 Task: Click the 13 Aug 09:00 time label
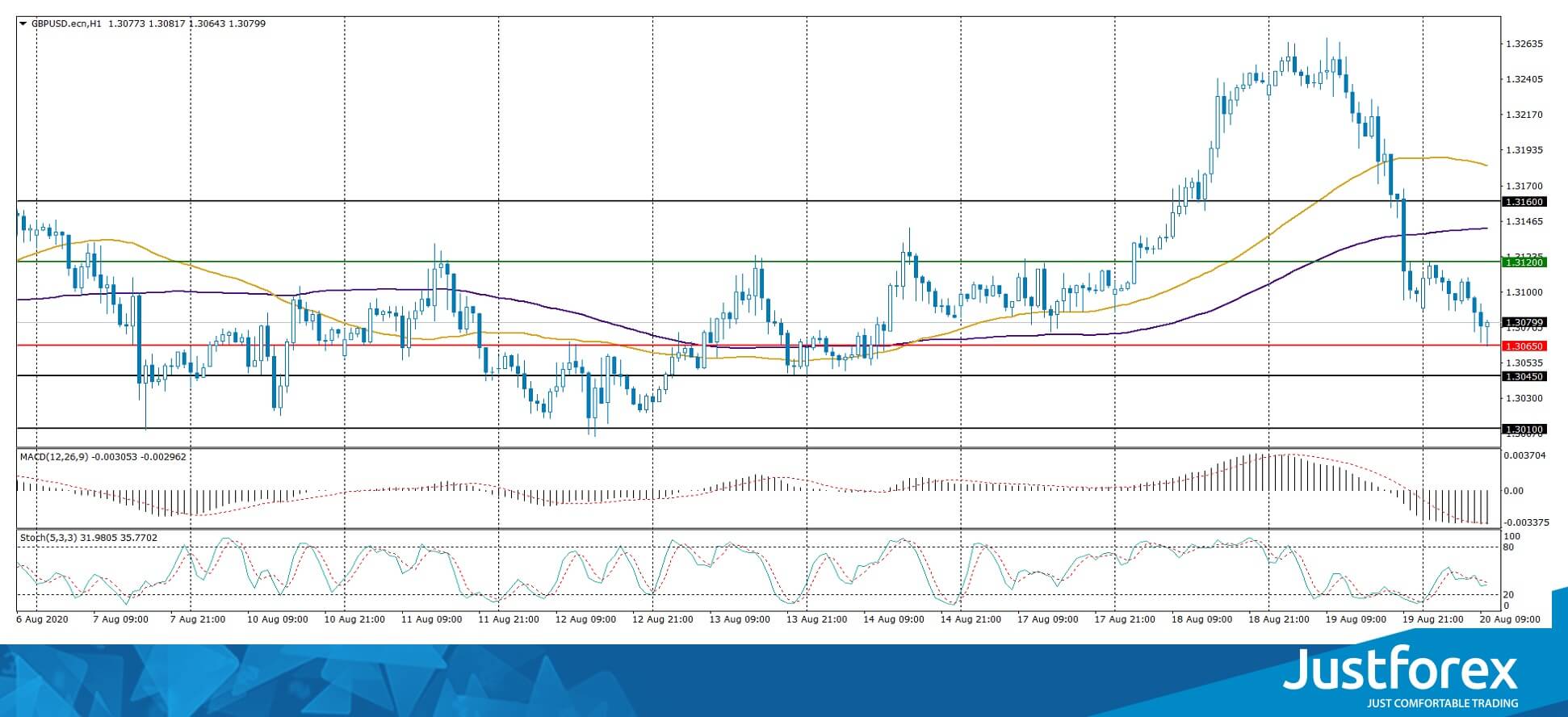(x=737, y=619)
